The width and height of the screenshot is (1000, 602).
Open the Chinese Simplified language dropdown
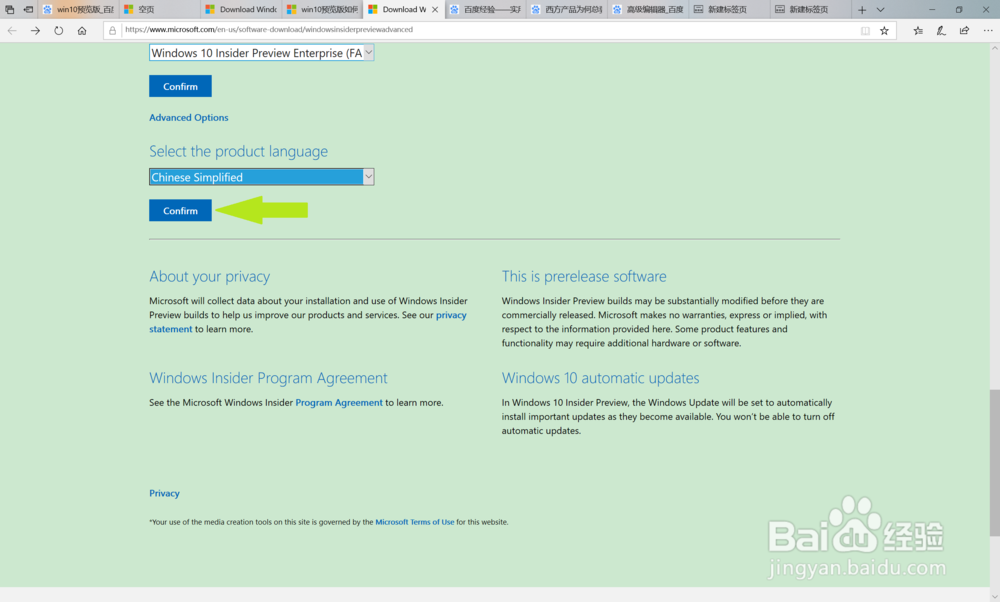pos(261,177)
